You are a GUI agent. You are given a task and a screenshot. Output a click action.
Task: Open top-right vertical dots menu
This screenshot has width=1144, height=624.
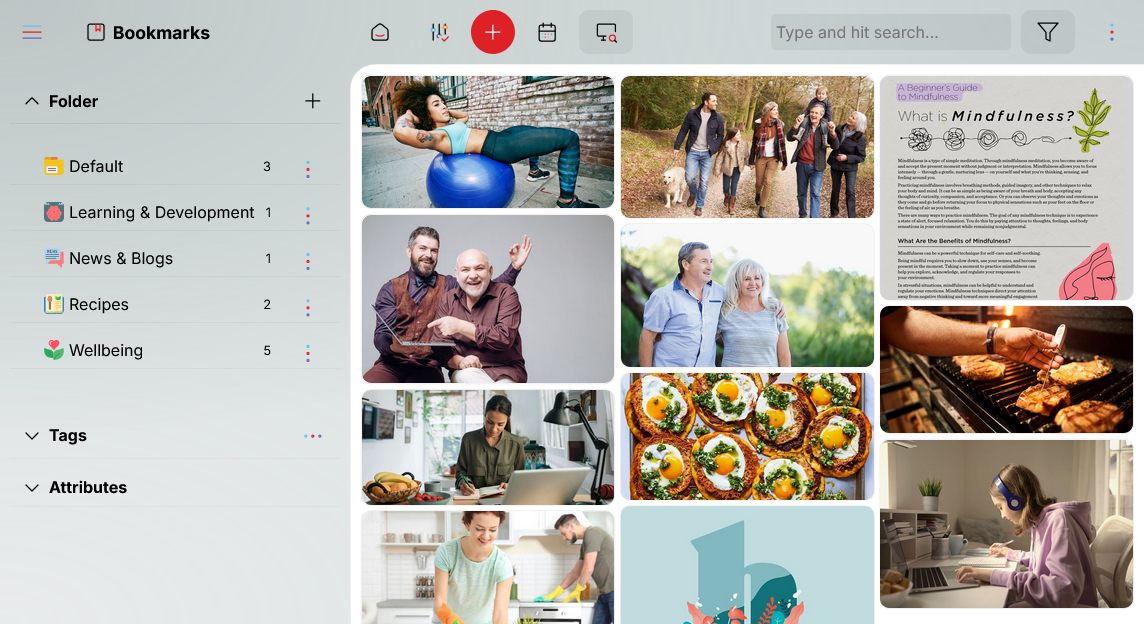tap(1111, 33)
